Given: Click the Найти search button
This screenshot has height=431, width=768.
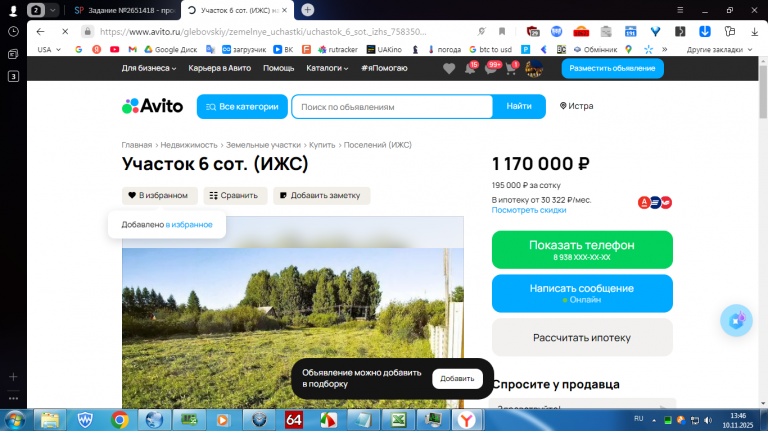Looking at the screenshot, I should coord(519,106).
